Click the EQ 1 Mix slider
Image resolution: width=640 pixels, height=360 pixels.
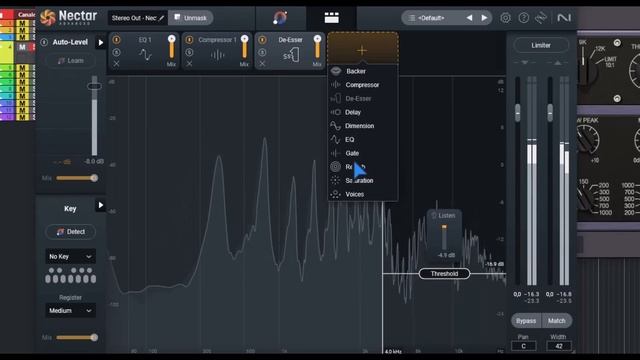click(x=171, y=47)
